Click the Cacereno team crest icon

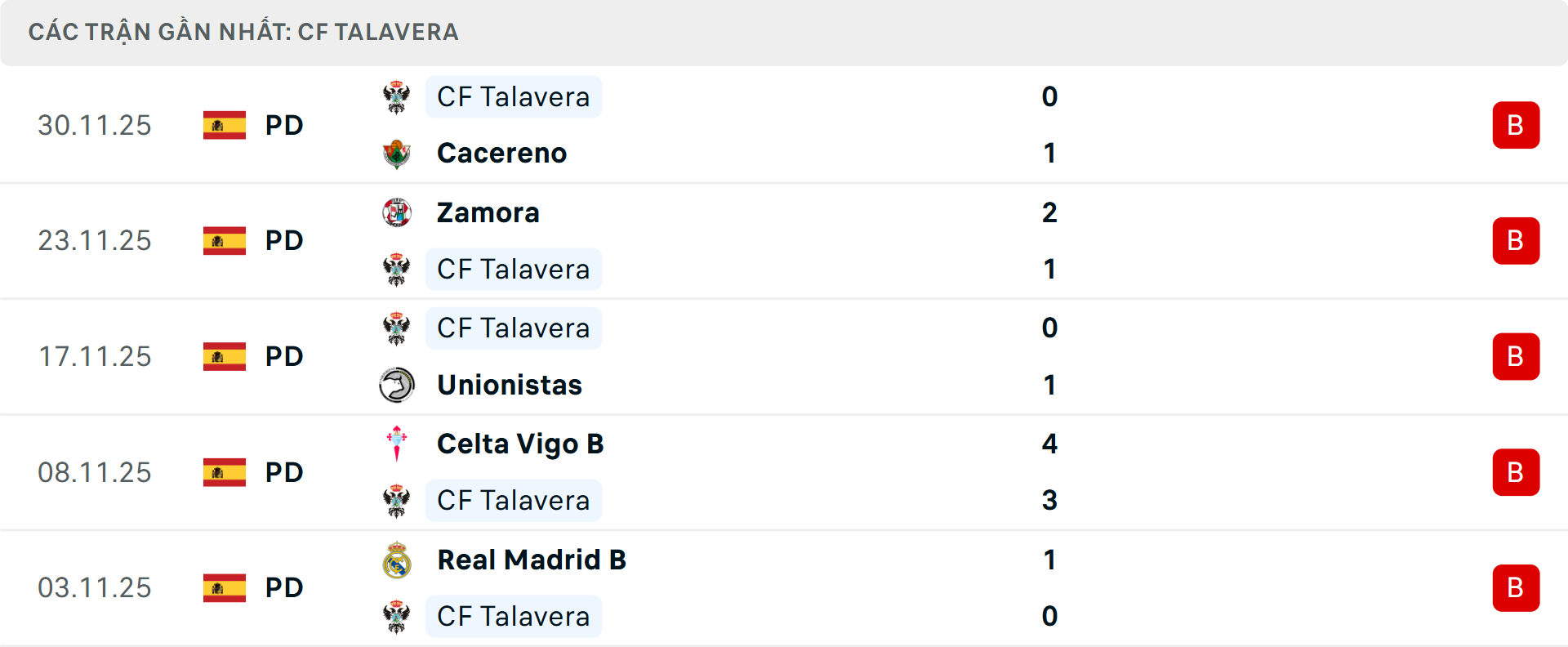point(397,154)
